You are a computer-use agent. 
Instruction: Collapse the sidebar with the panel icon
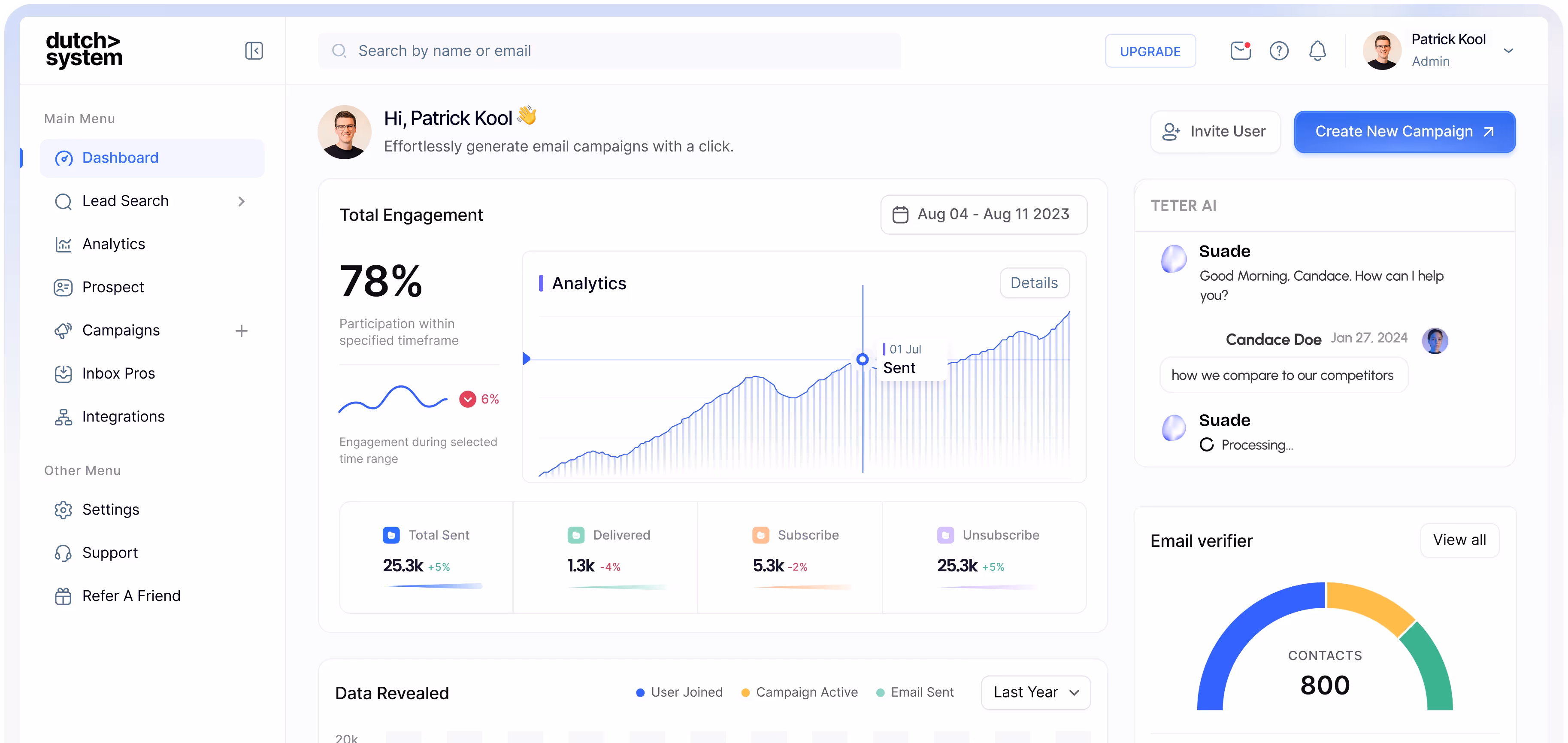[254, 51]
